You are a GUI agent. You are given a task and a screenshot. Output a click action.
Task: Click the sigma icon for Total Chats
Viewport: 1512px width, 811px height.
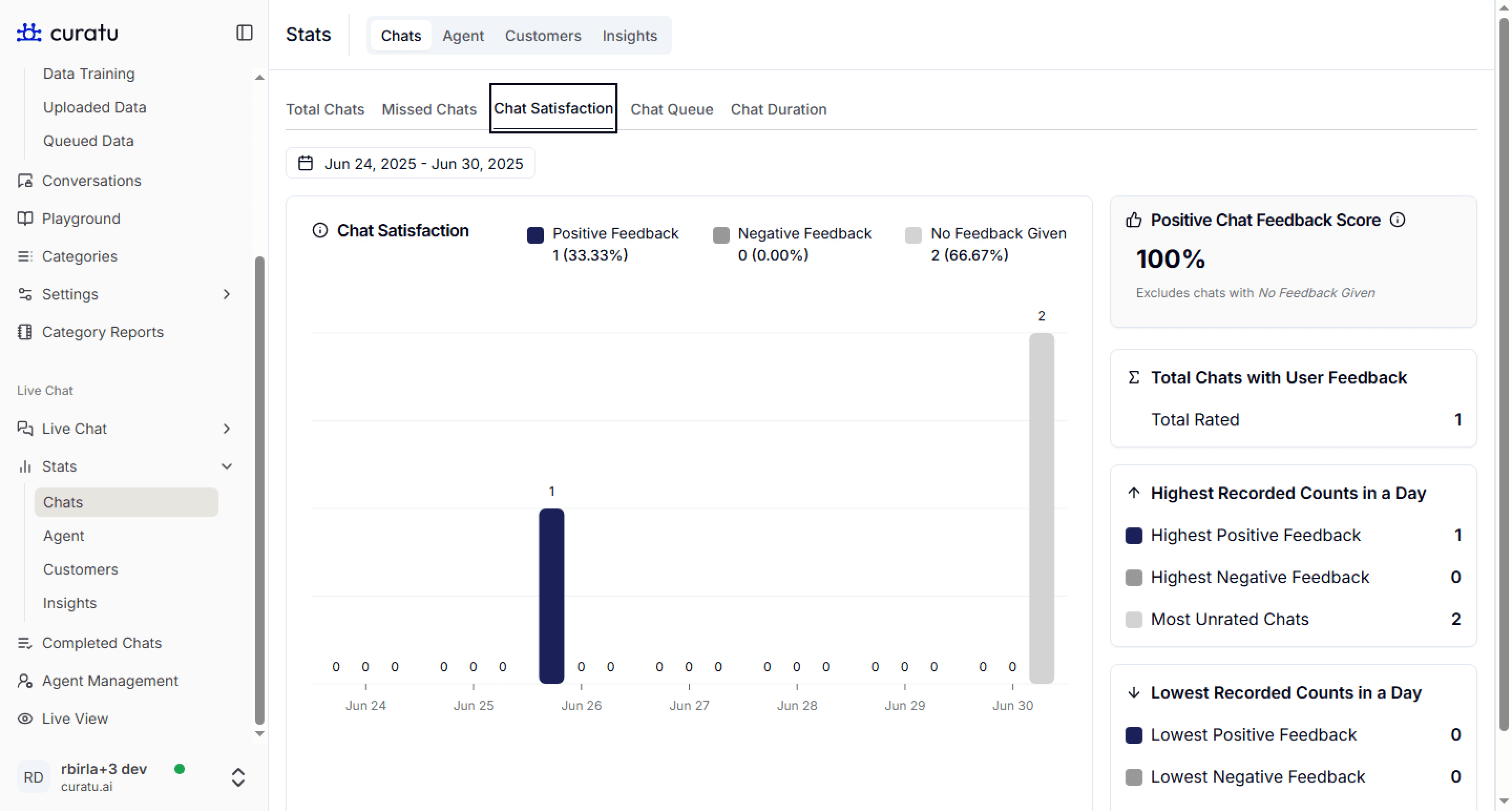(1133, 377)
